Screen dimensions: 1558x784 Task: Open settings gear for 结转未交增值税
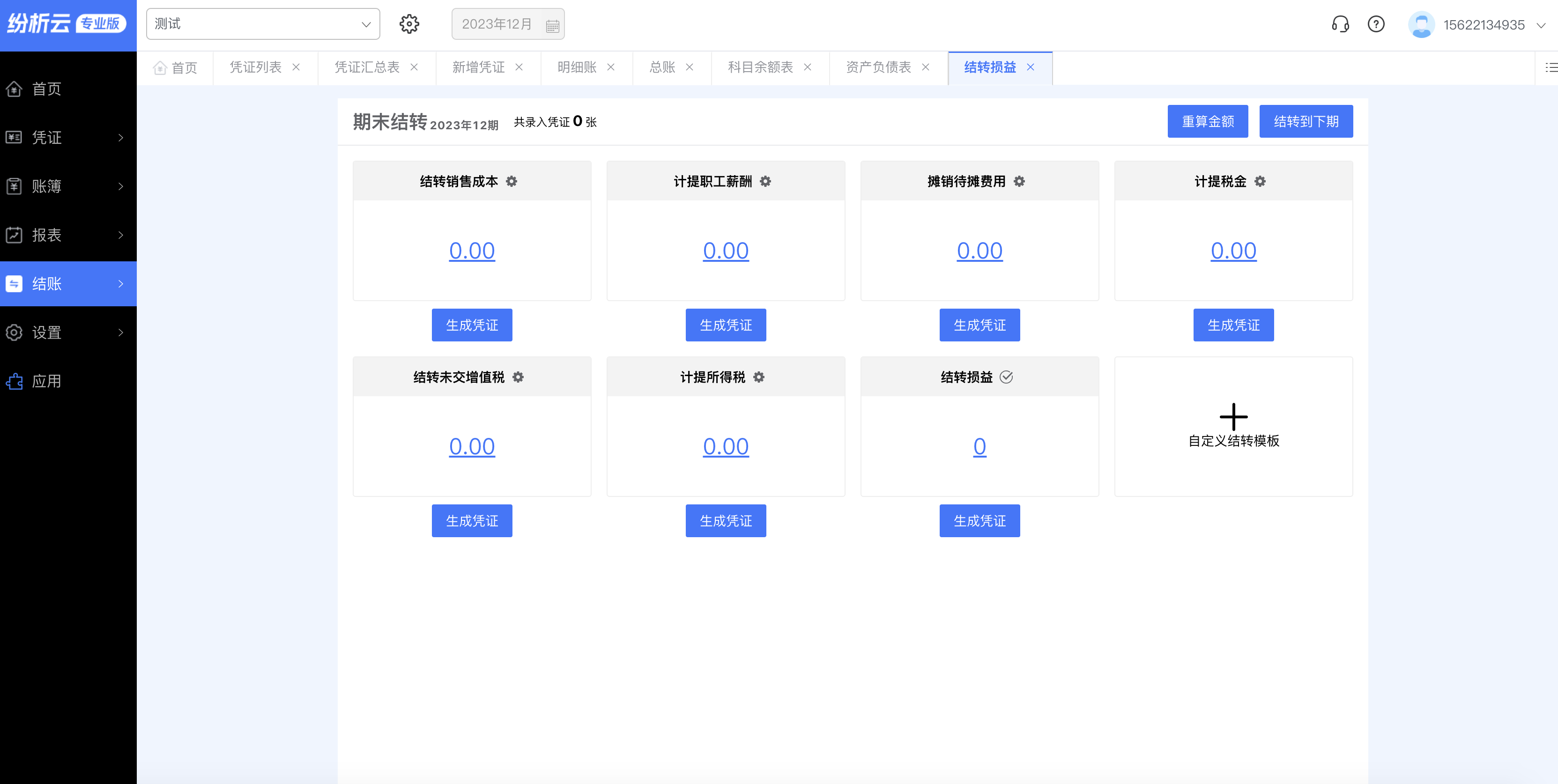point(519,377)
